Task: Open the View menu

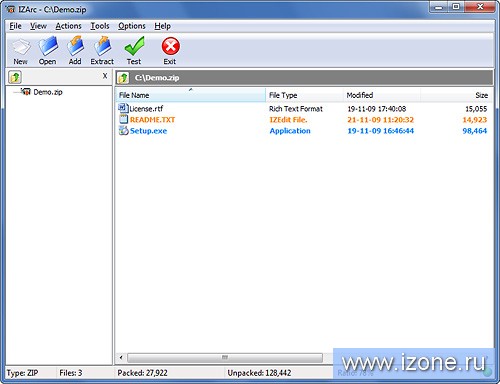Action: click(x=38, y=26)
